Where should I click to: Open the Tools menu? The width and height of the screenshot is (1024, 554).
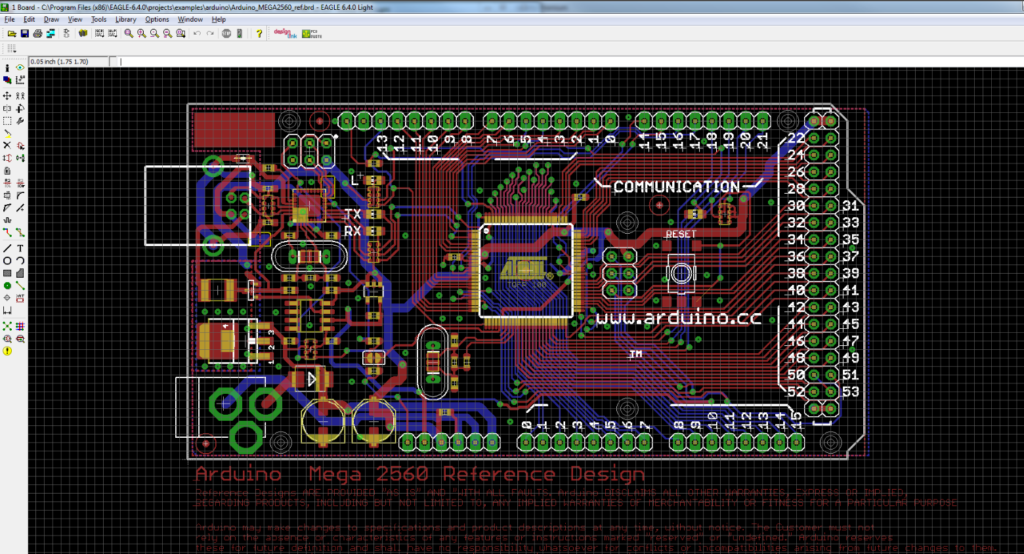coord(99,20)
